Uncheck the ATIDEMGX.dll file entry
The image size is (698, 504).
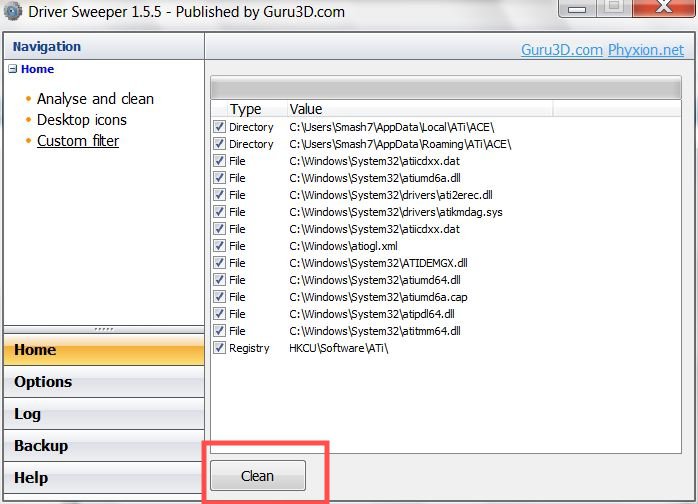[x=219, y=262]
